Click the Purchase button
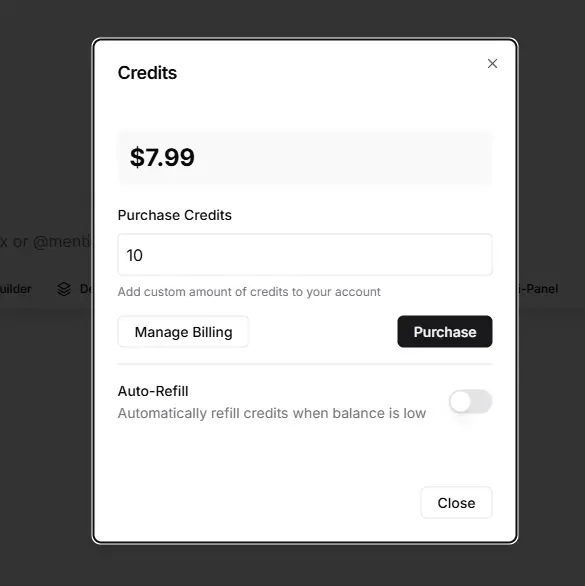585x586 pixels. [x=445, y=331]
